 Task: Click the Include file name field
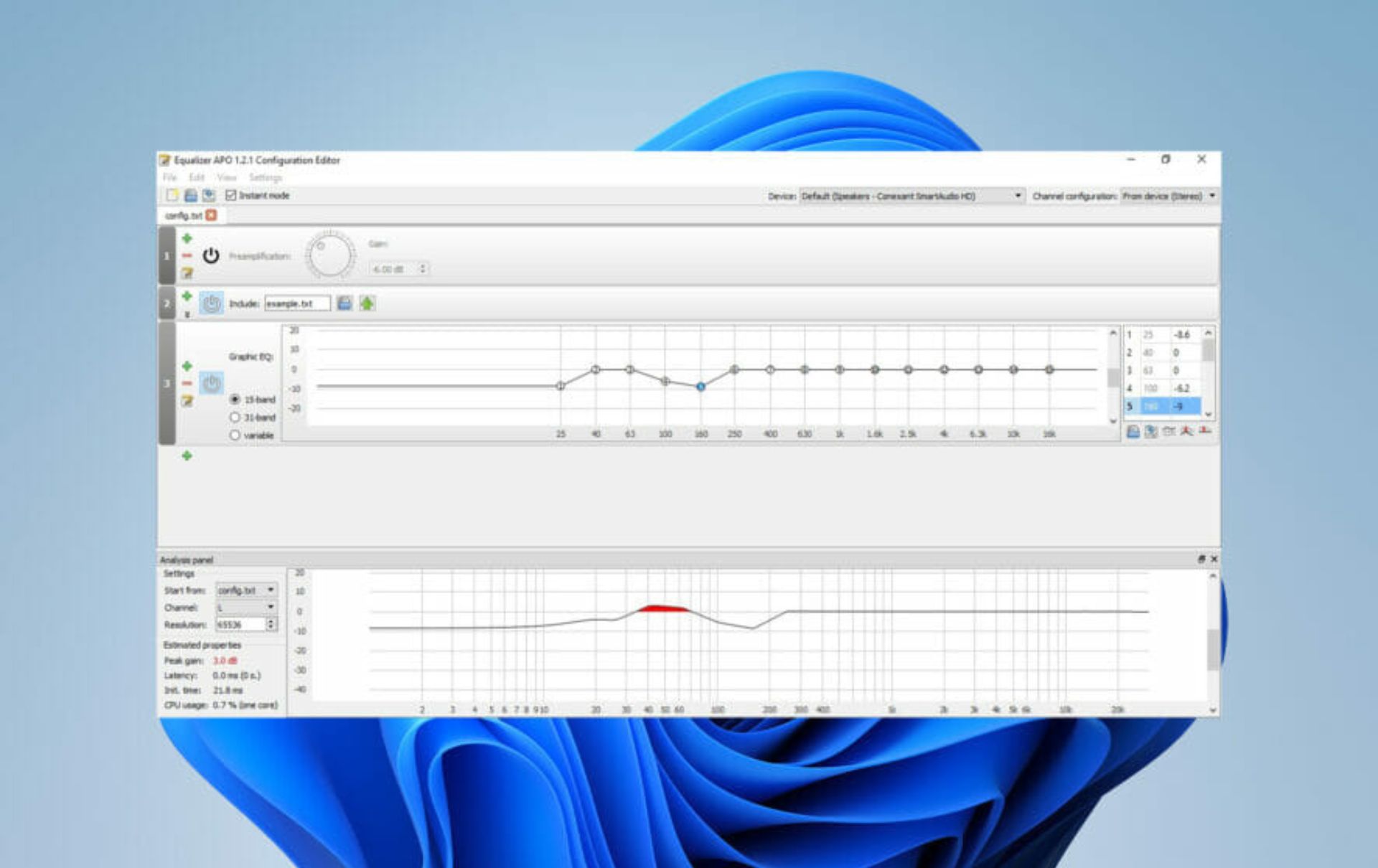[298, 303]
